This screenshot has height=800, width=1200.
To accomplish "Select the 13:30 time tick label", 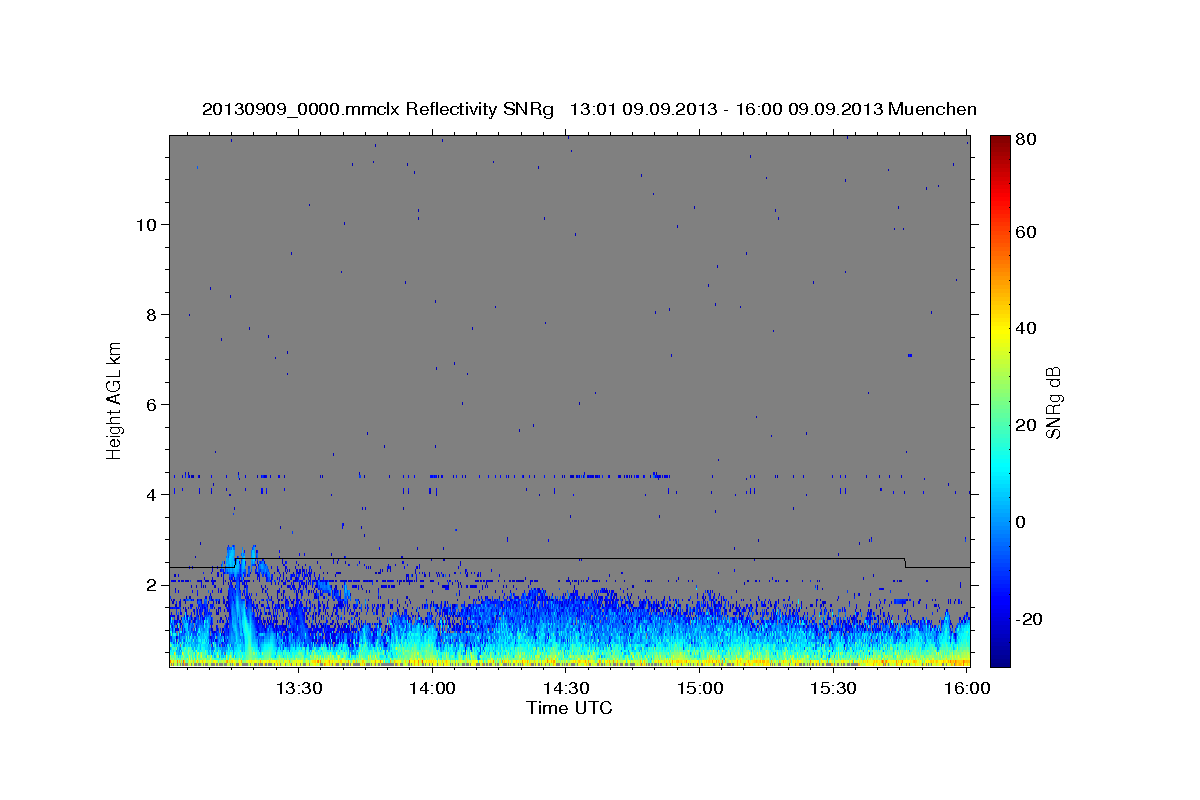I will pyautogui.click(x=299, y=689).
